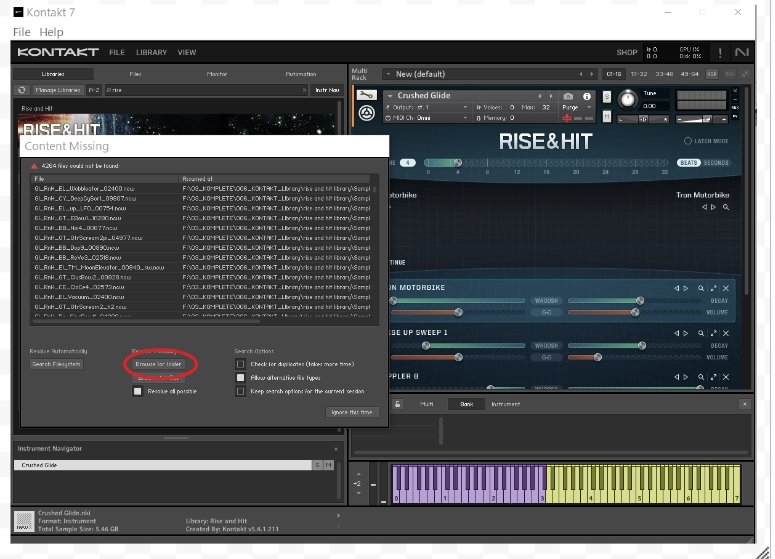
Task: Click the instrument camera snapshot icon
Action: (568, 96)
